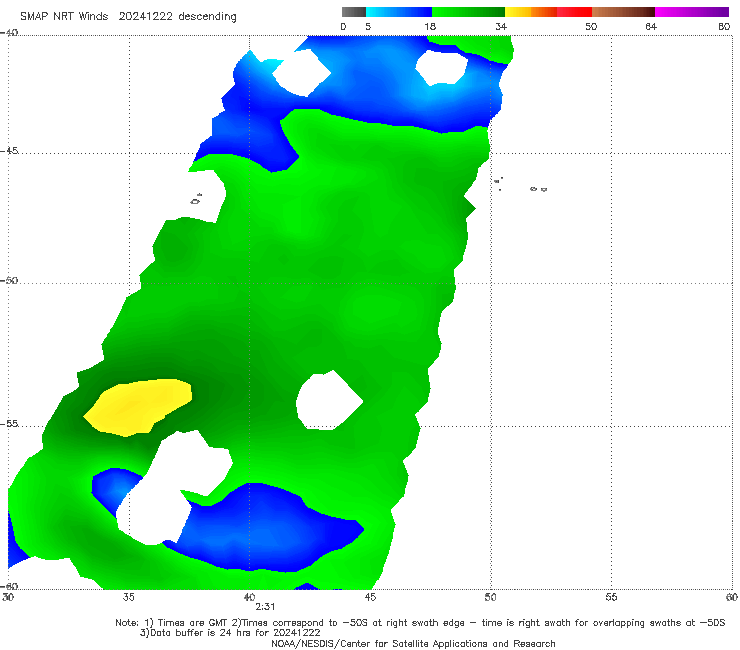
Task: Click the white data gap near 57S 37E
Action: point(175,489)
